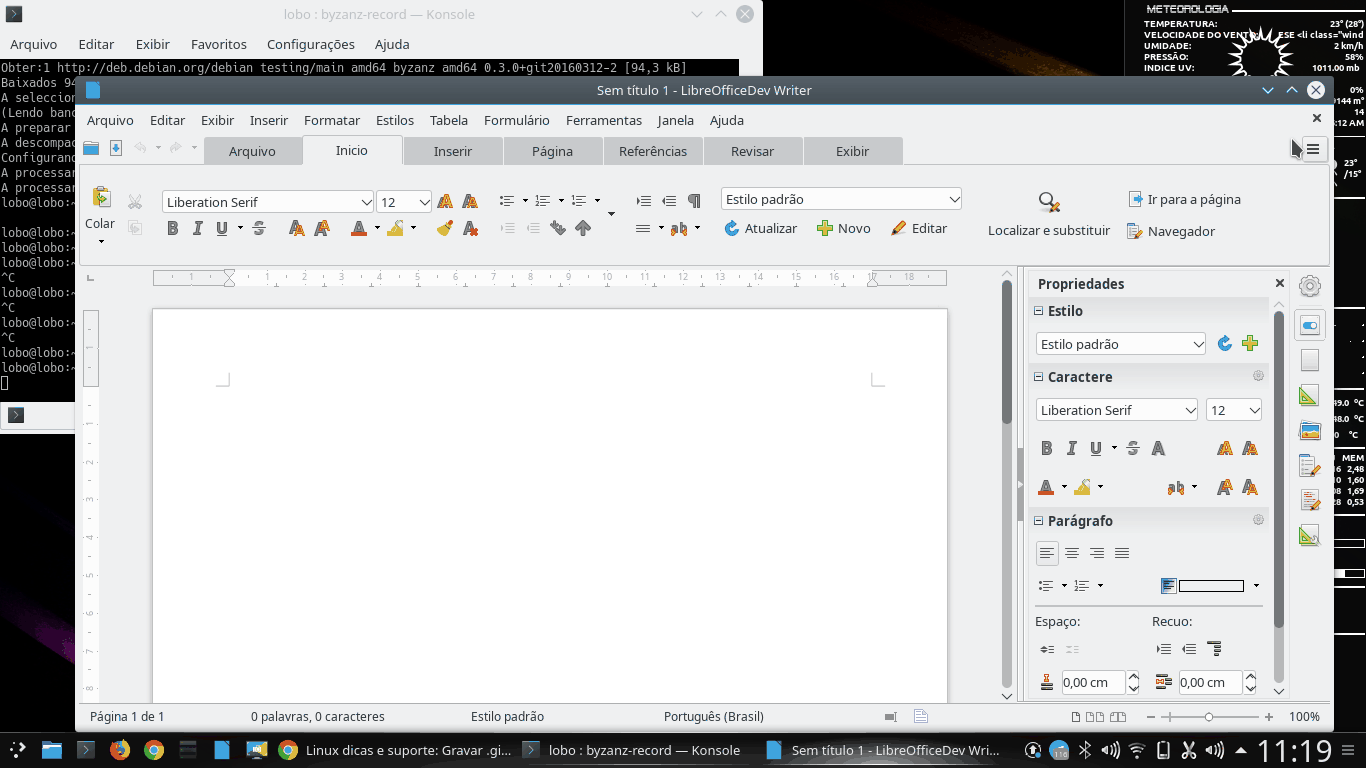The height and width of the screenshot is (768, 1366).
Task: Activate the clone formatting paintbrush
Action: [x=443, y=228]
